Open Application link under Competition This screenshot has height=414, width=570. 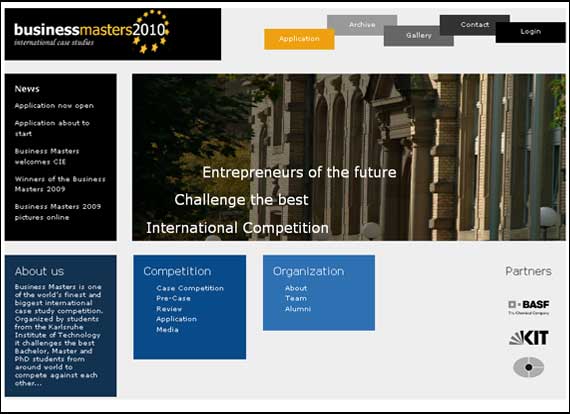coord(176,319)
